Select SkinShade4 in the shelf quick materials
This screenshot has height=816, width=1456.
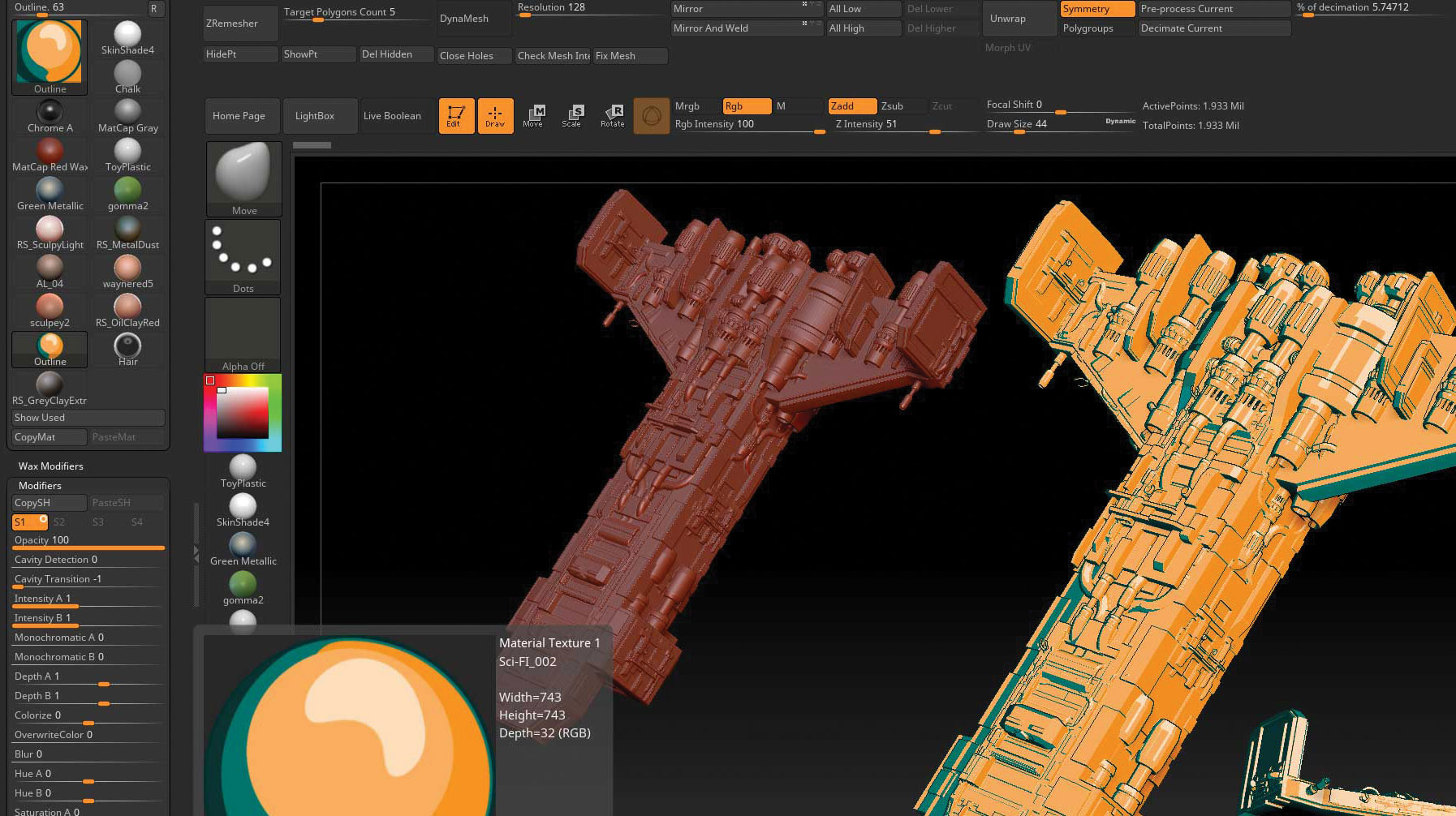click(x=243, y=510)
